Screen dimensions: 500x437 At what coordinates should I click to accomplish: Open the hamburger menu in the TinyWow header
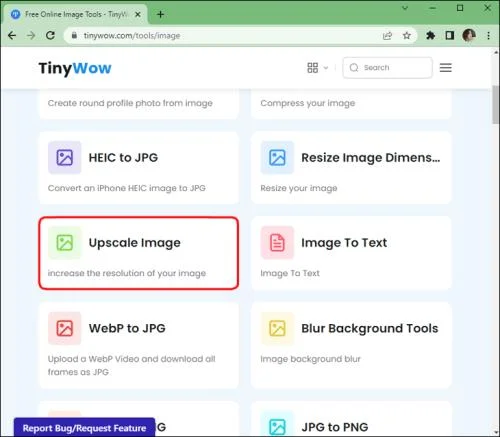[x=446, y=68]
